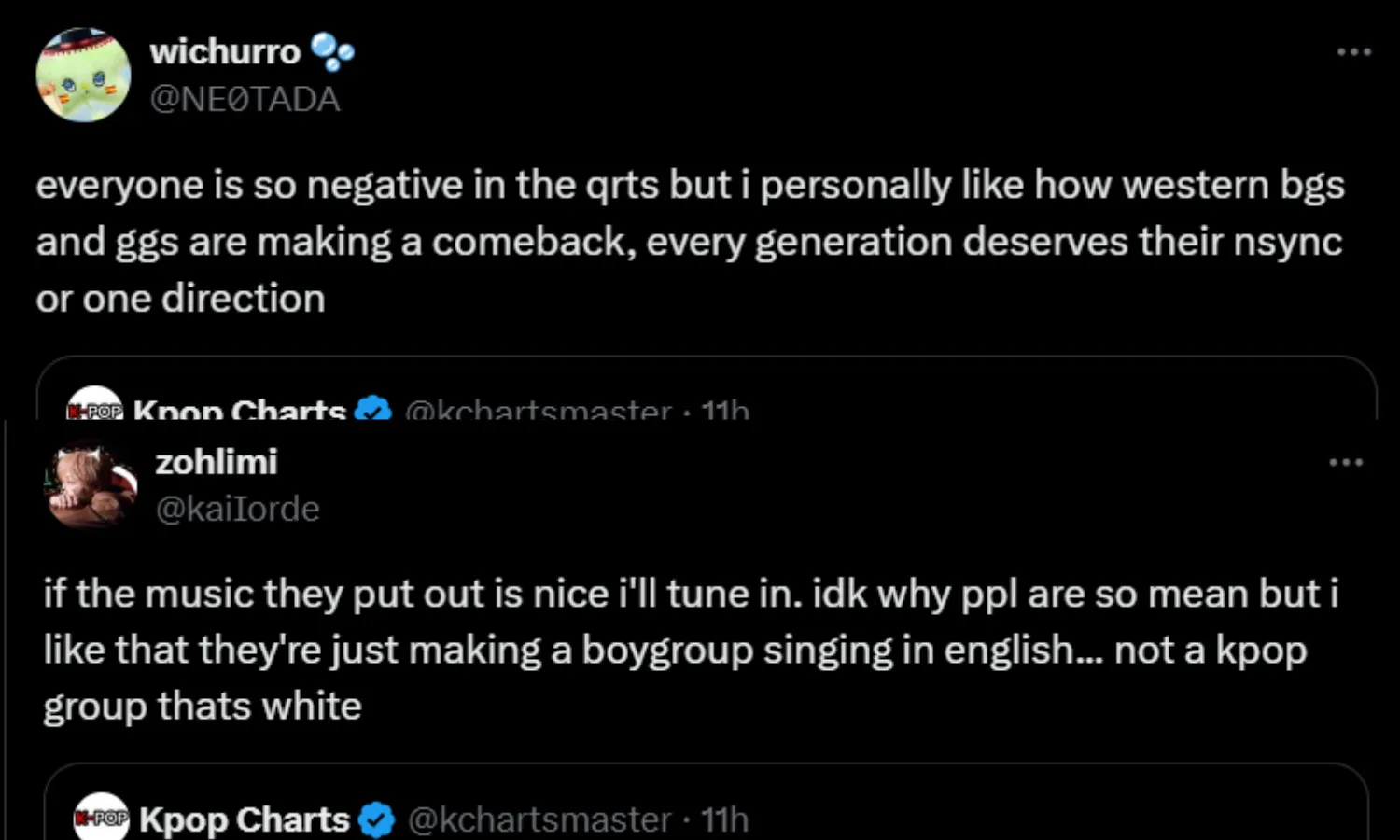The image size is (1400, 840).
Task: Open wichurro's profile picture
Action: (x=83, y=76)
